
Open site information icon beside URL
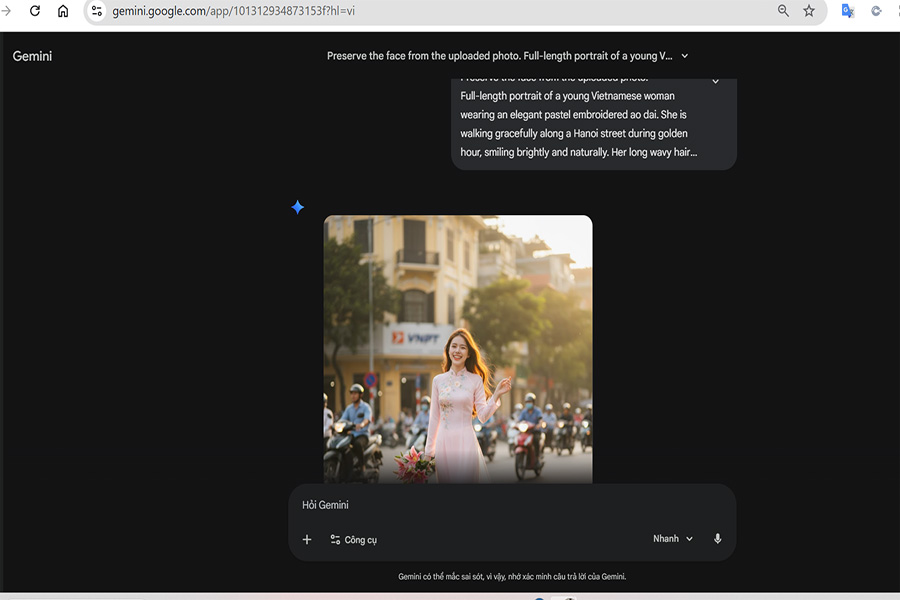(x=97, y=11)
